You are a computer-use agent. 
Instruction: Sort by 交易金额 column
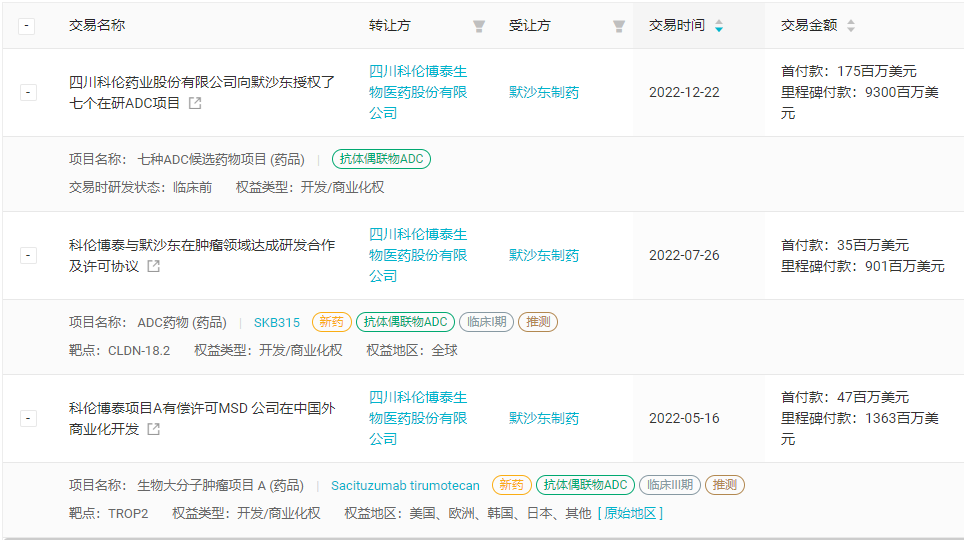[851, 26]
